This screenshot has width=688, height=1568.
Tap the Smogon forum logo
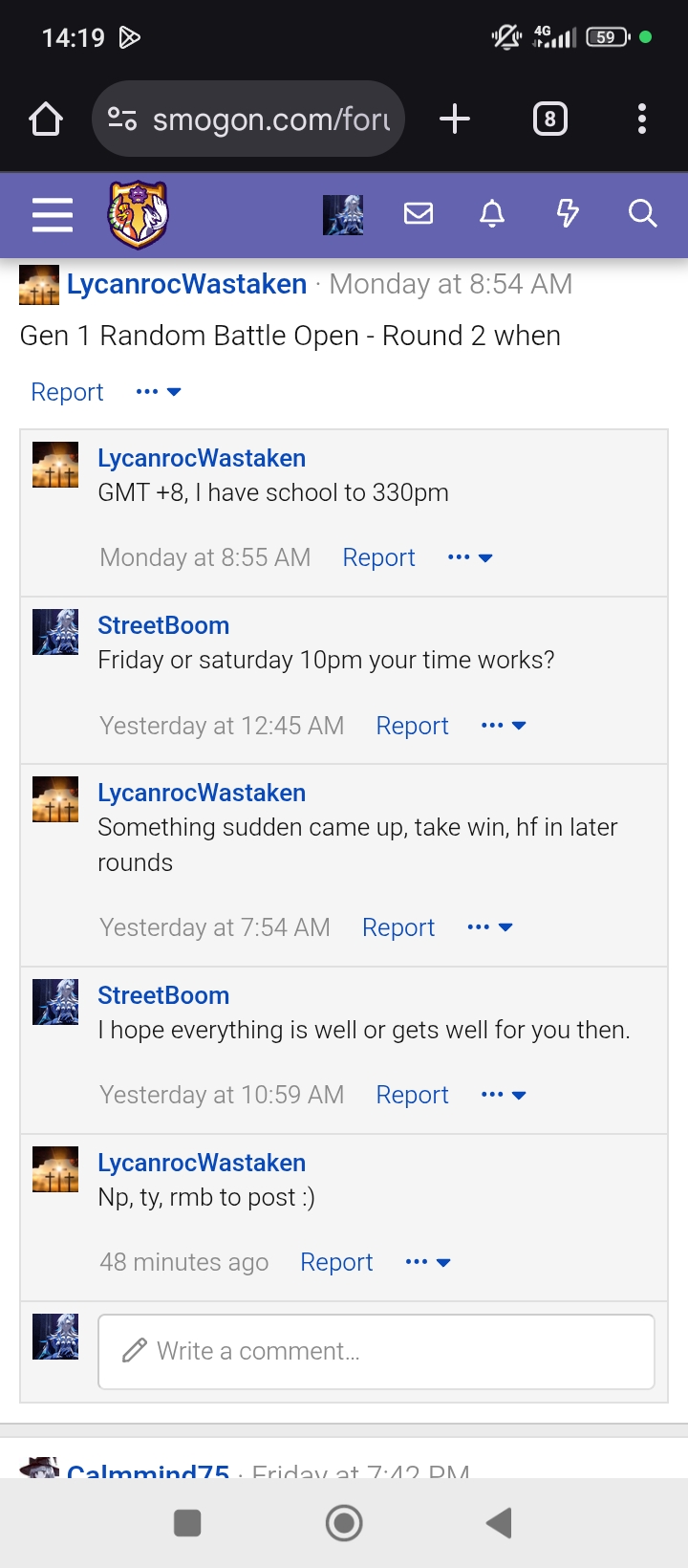click(x=139, y=214)
